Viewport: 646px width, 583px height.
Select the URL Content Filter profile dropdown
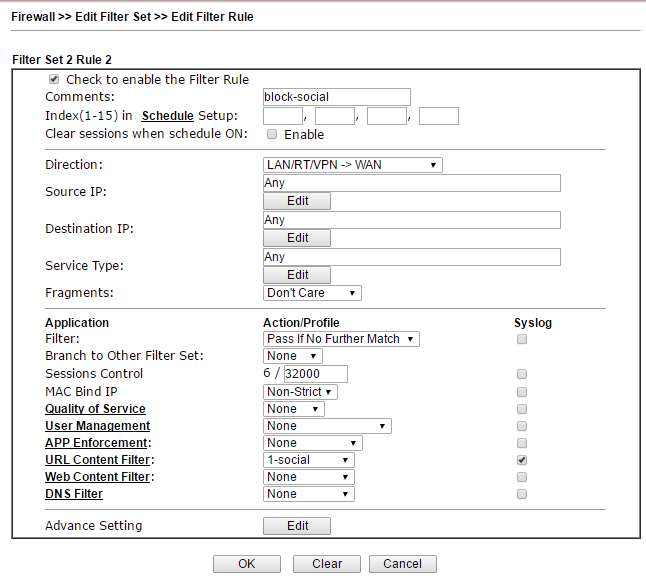click(309, 460)
